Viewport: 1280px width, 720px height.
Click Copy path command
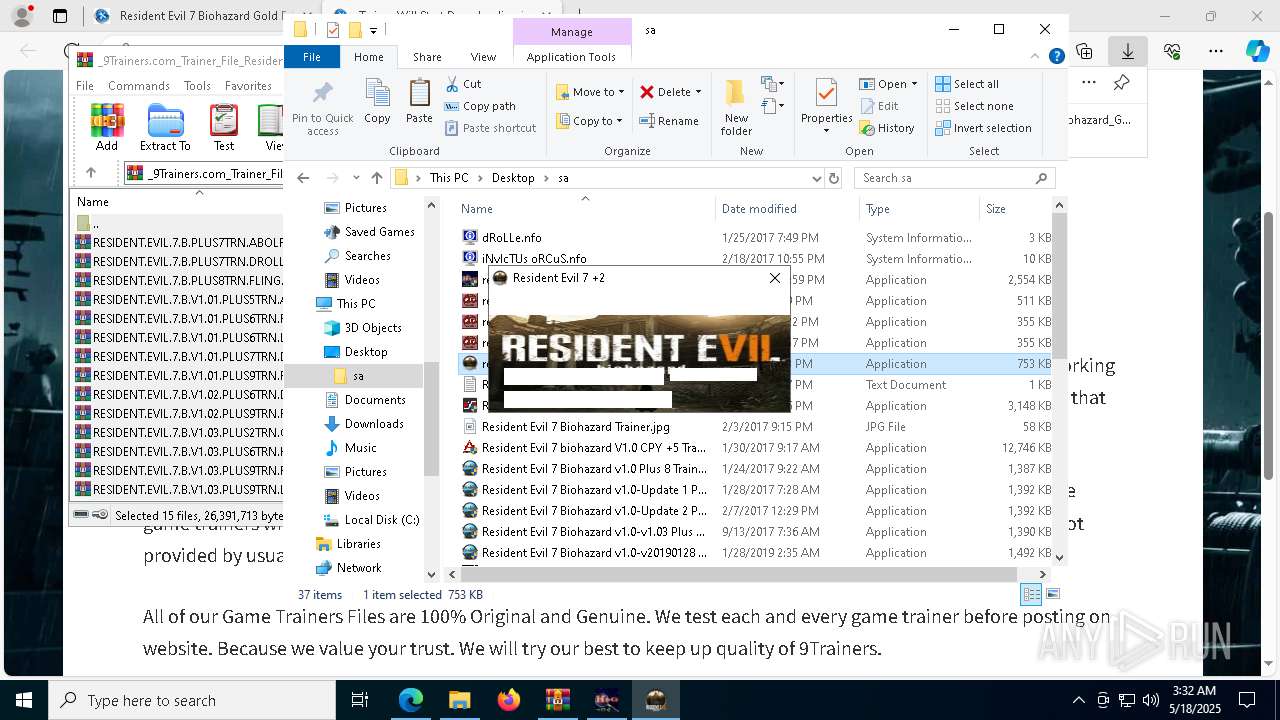480,106
